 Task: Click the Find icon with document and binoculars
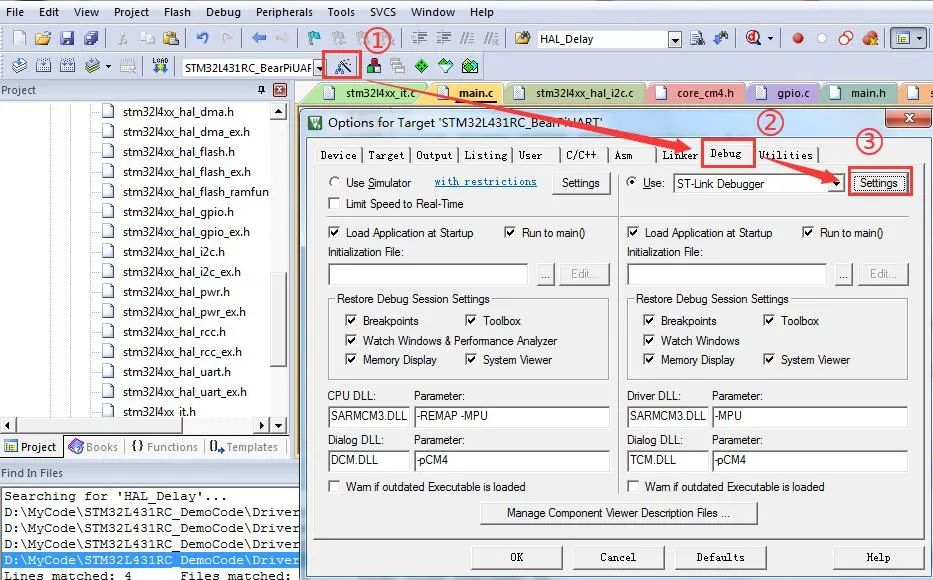click(697, 39)
